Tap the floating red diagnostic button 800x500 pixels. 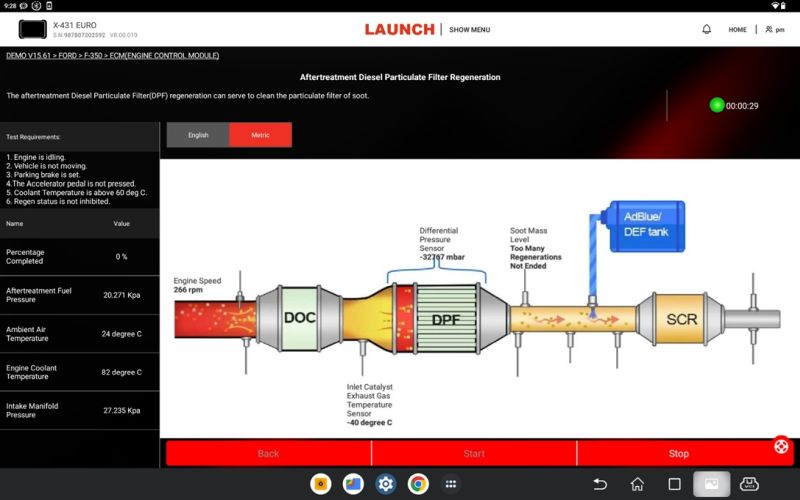pos(782,447)
